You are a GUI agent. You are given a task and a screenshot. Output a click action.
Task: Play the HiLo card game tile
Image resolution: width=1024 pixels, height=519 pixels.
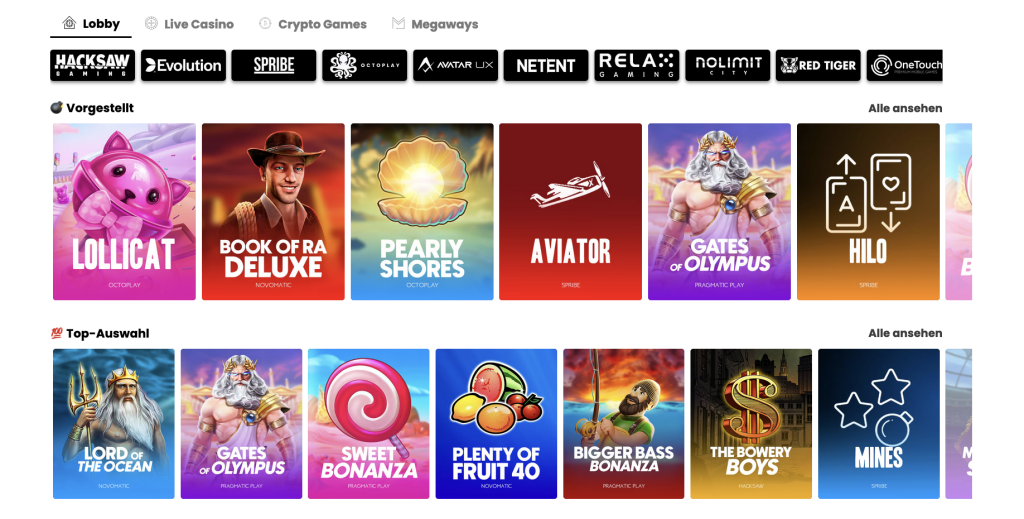[868, 212]
